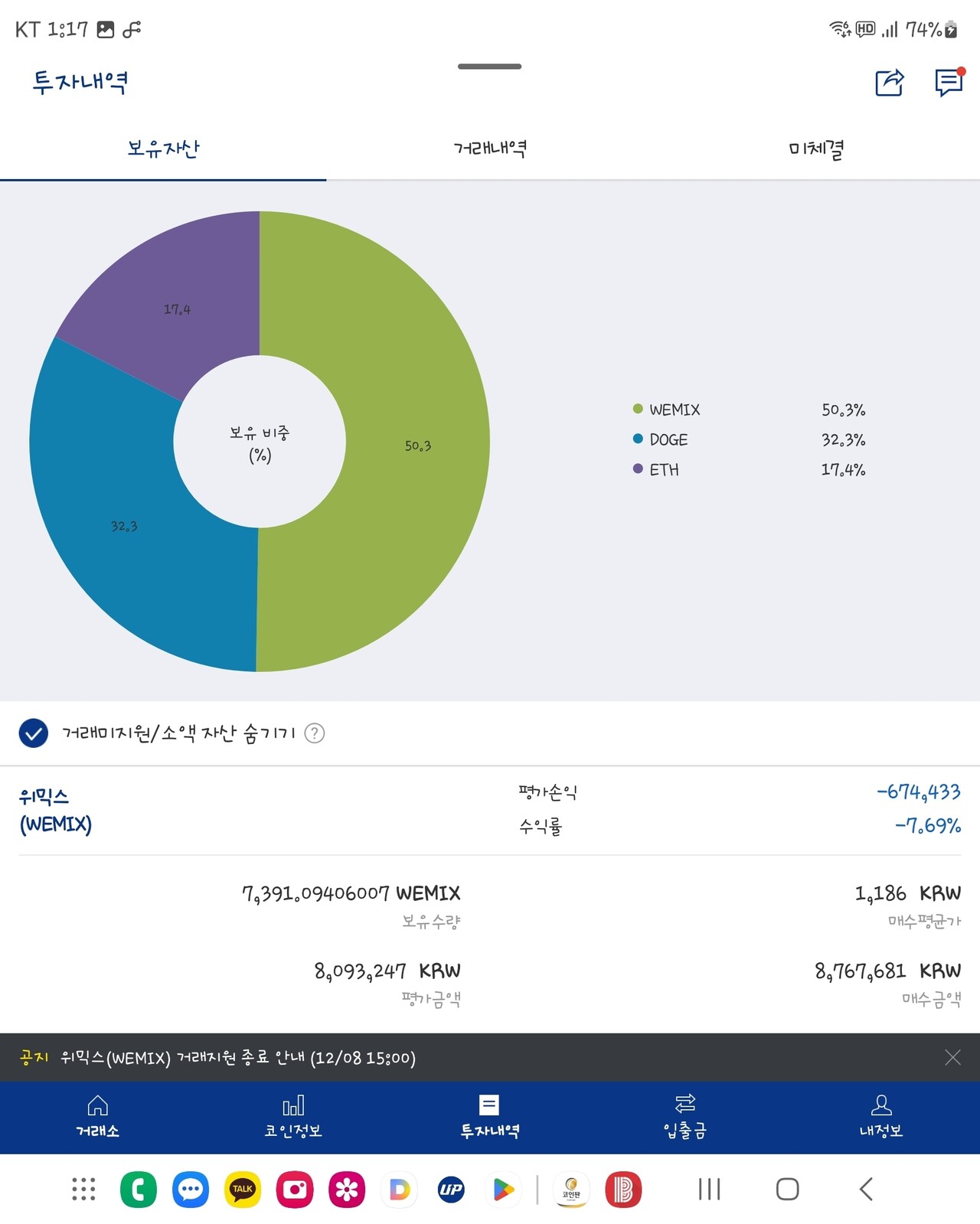Open 코인정보 coin info tab

tap(293, 1116)
